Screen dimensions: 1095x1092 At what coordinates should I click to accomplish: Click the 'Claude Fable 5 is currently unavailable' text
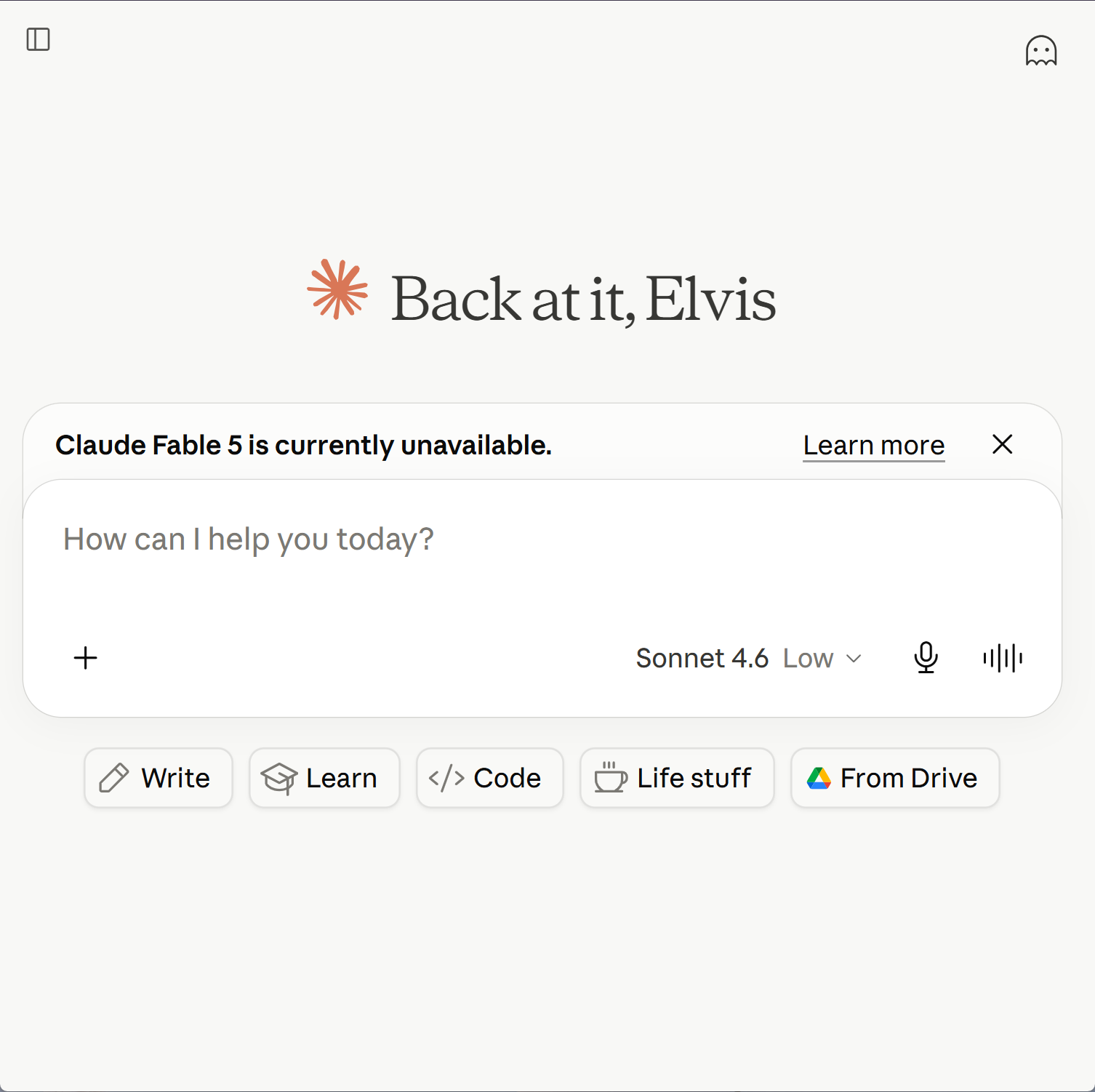click(303, 445)
